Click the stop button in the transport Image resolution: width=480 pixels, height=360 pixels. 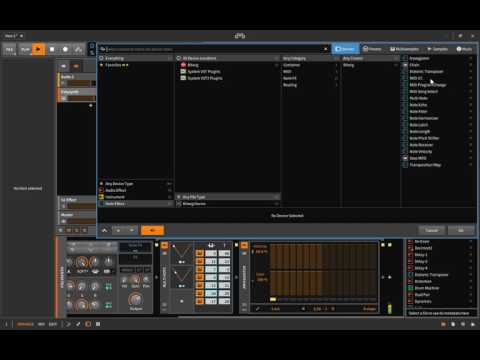point(52,49)
